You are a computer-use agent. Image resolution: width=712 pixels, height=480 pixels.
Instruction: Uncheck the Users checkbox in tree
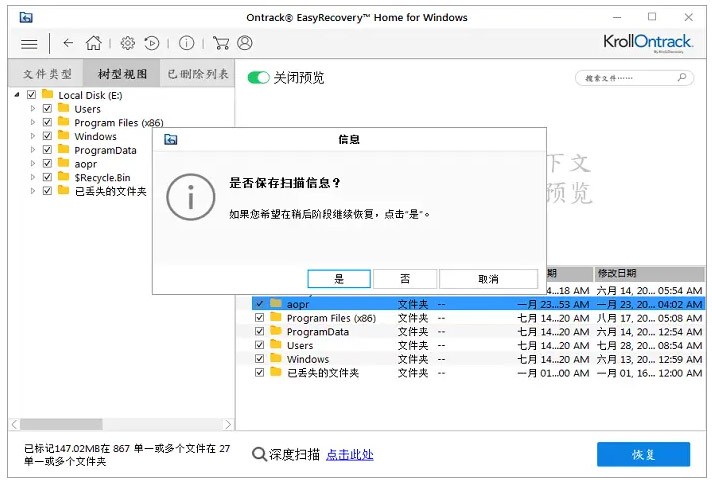point(47,109)
